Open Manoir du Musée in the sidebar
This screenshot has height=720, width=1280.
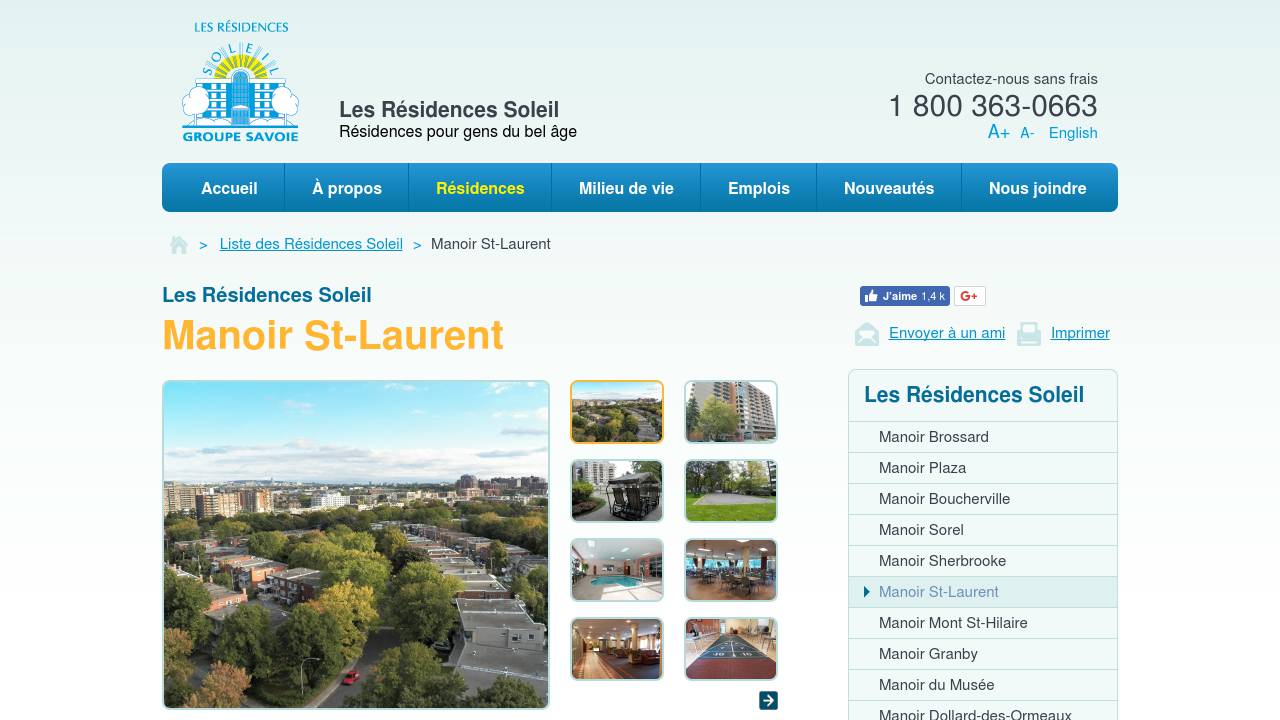tap(983, 685)
